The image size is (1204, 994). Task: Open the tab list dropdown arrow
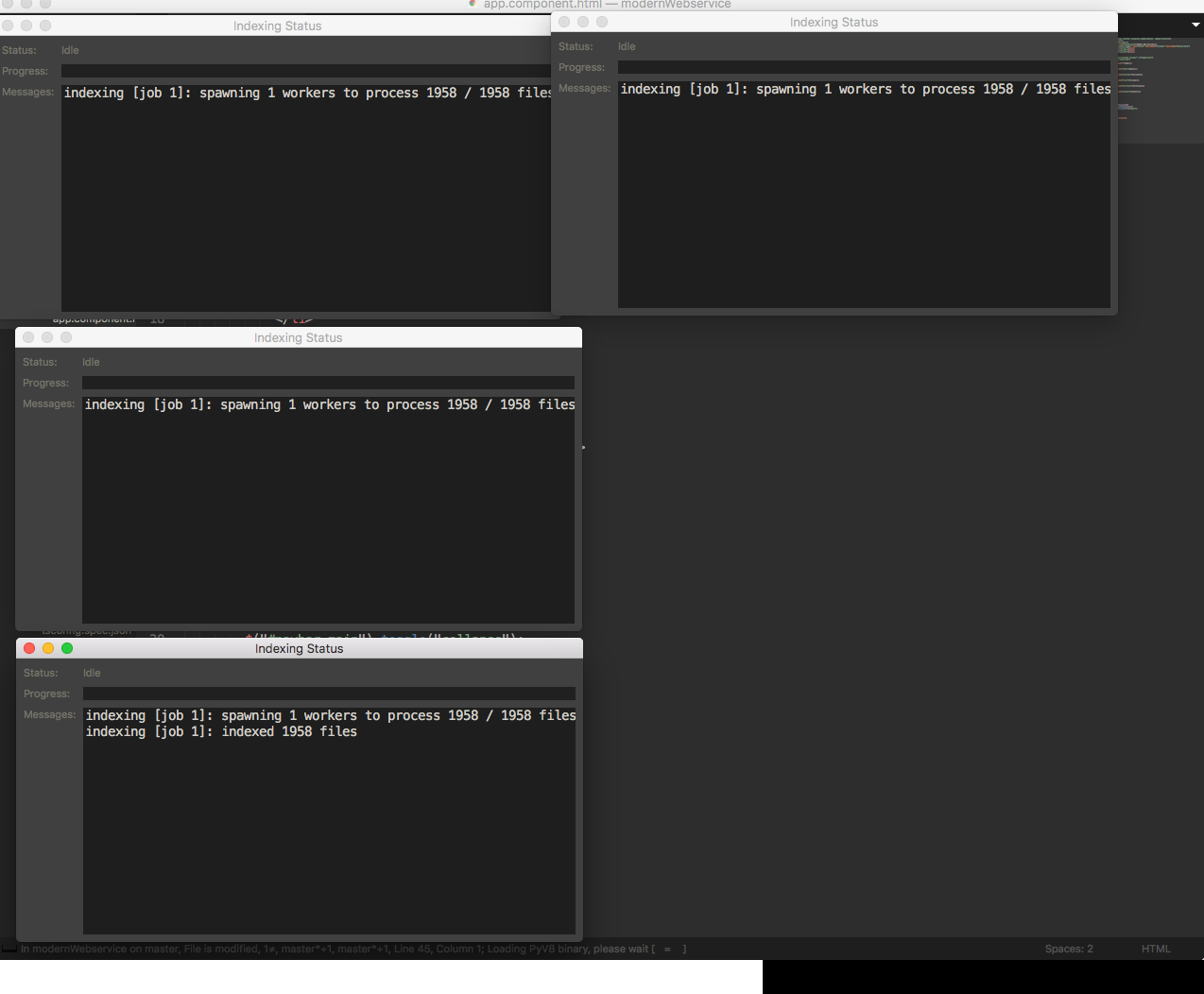click(1195, 25)
